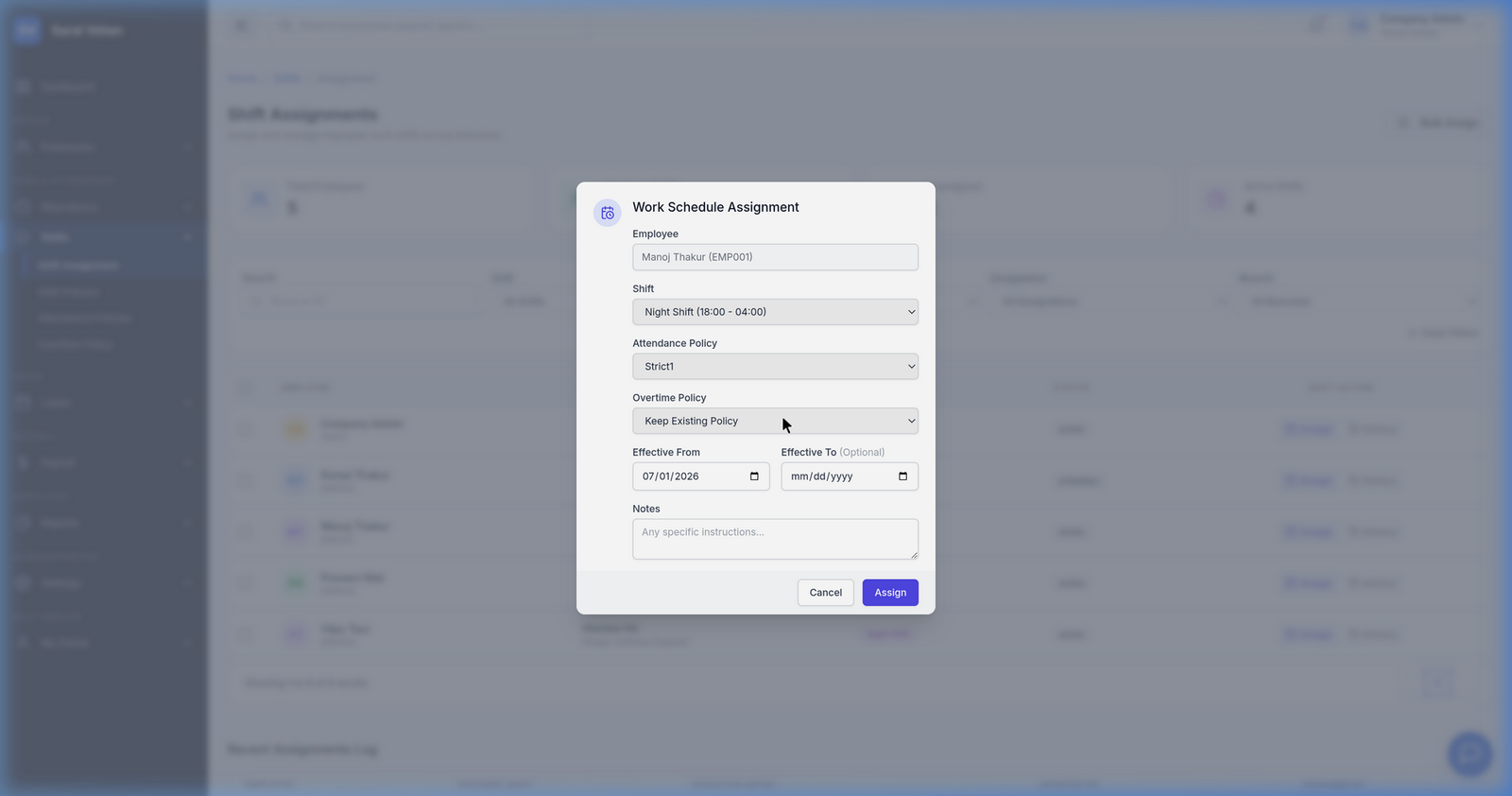Click the 'Overtime Policy' field label

(x=669, y=398)
